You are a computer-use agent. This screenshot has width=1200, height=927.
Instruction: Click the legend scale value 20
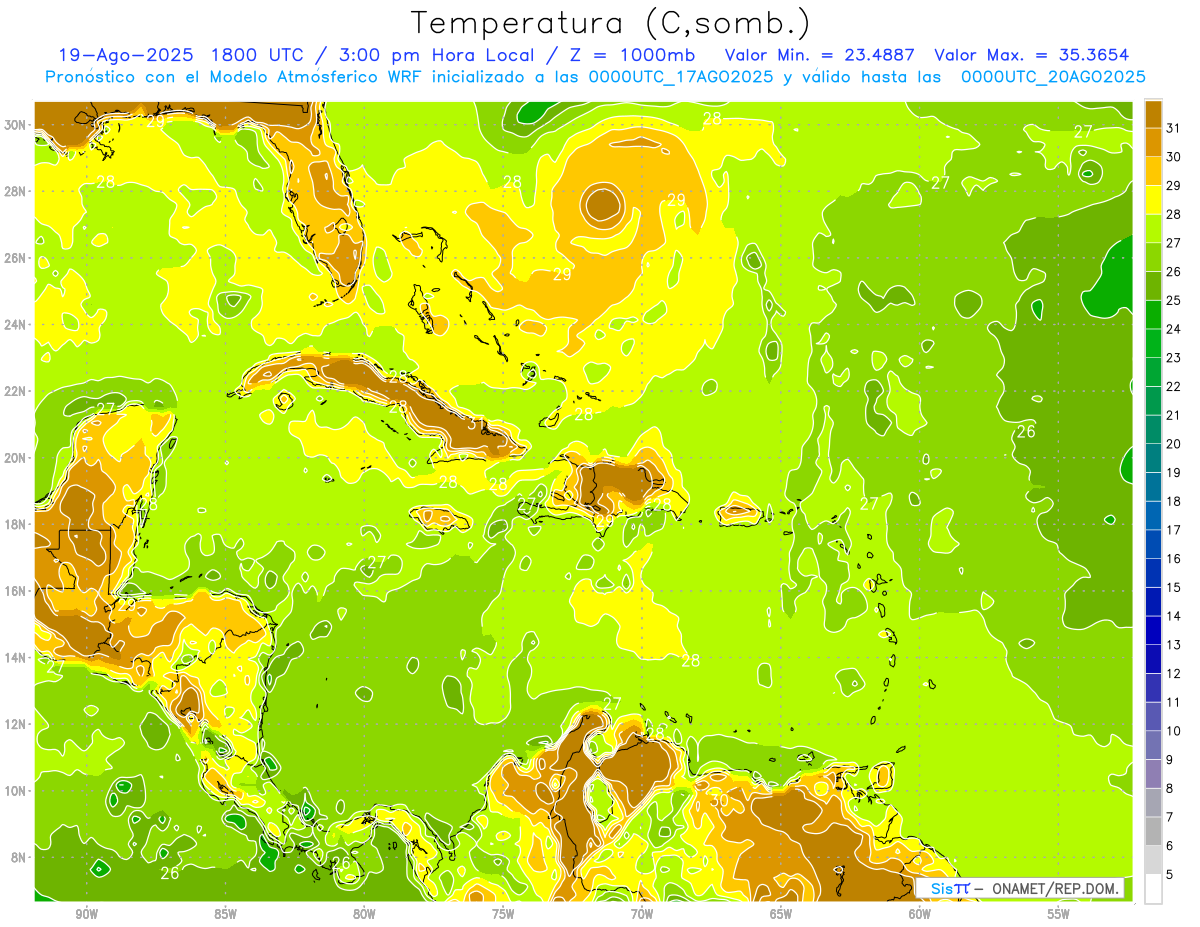[x=1174, y=444]
